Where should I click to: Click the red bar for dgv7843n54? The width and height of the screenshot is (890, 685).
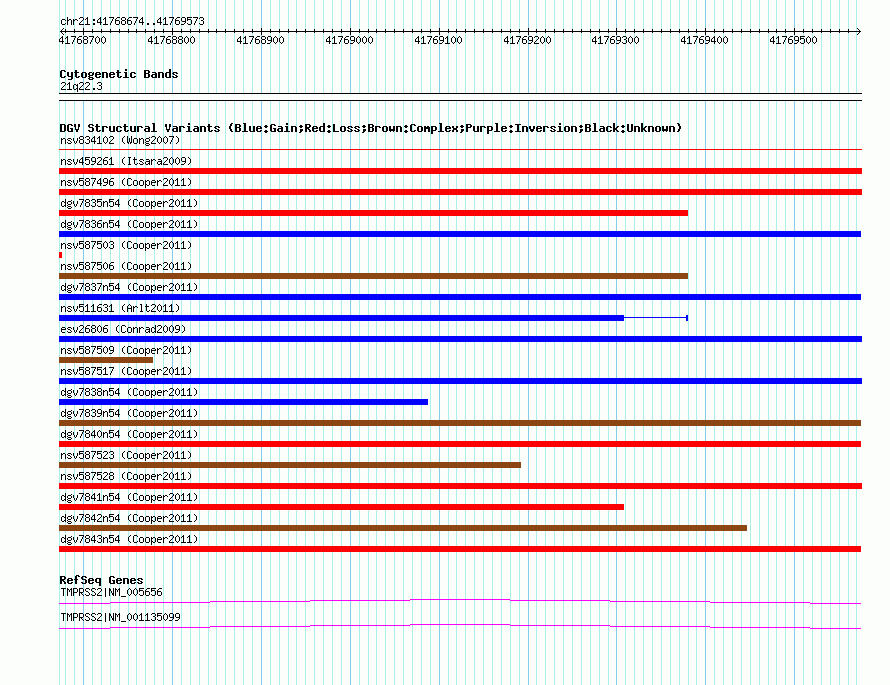click(x=460, y=549)
